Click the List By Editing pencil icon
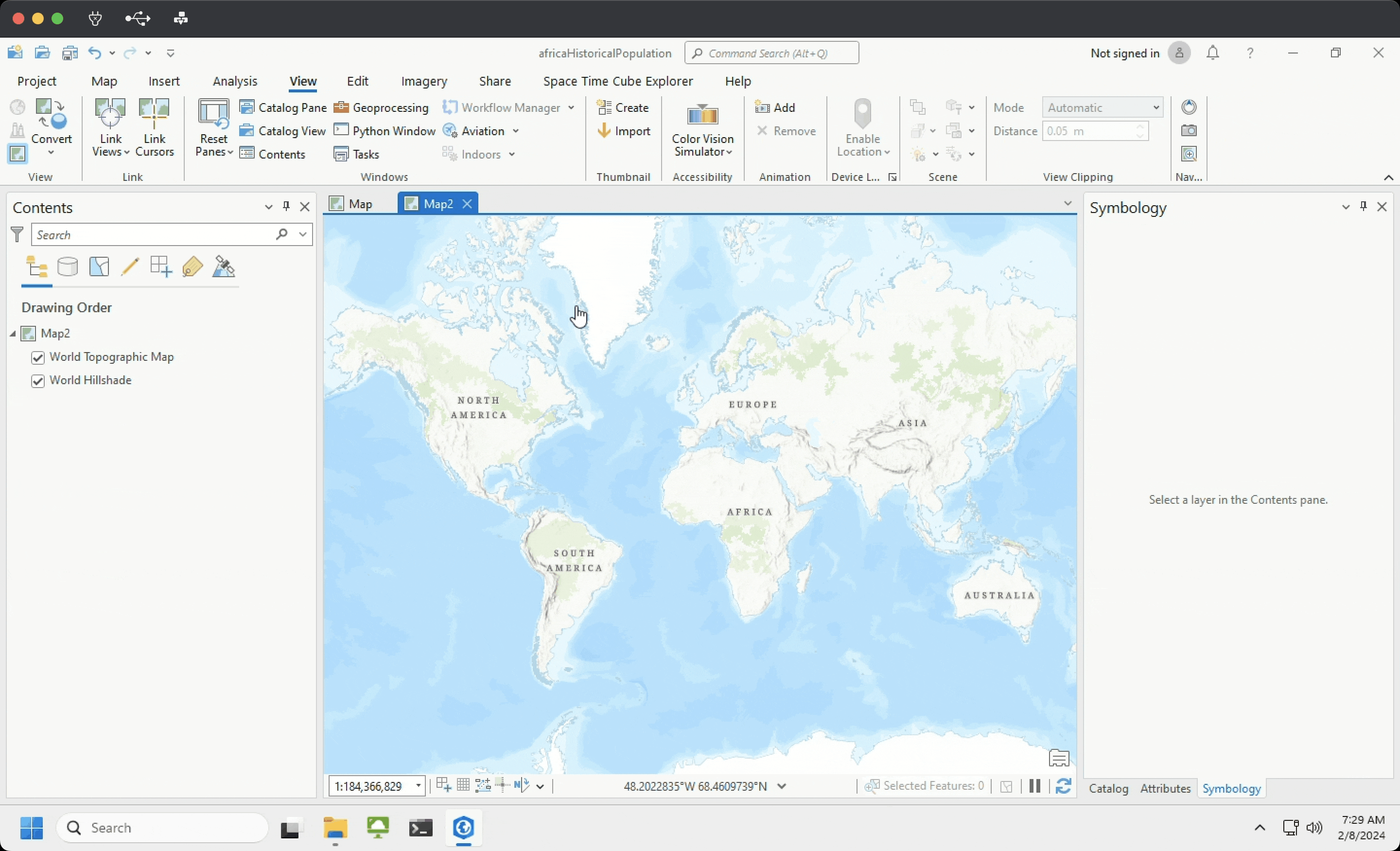The width and height of the screenshot is (1400, 851). [x=130, y=266]
